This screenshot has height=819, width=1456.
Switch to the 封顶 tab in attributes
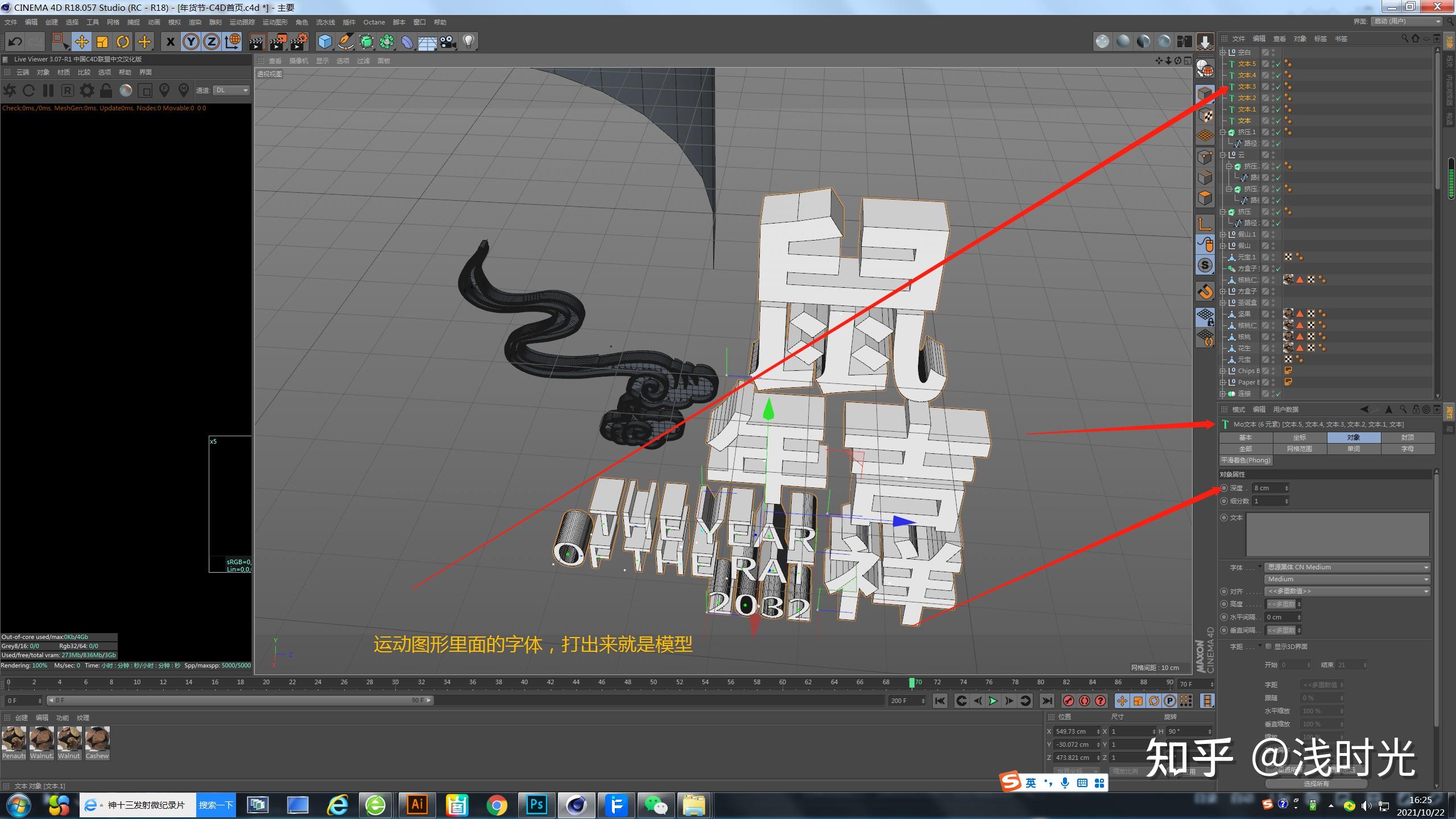(x=1408, y=437)
